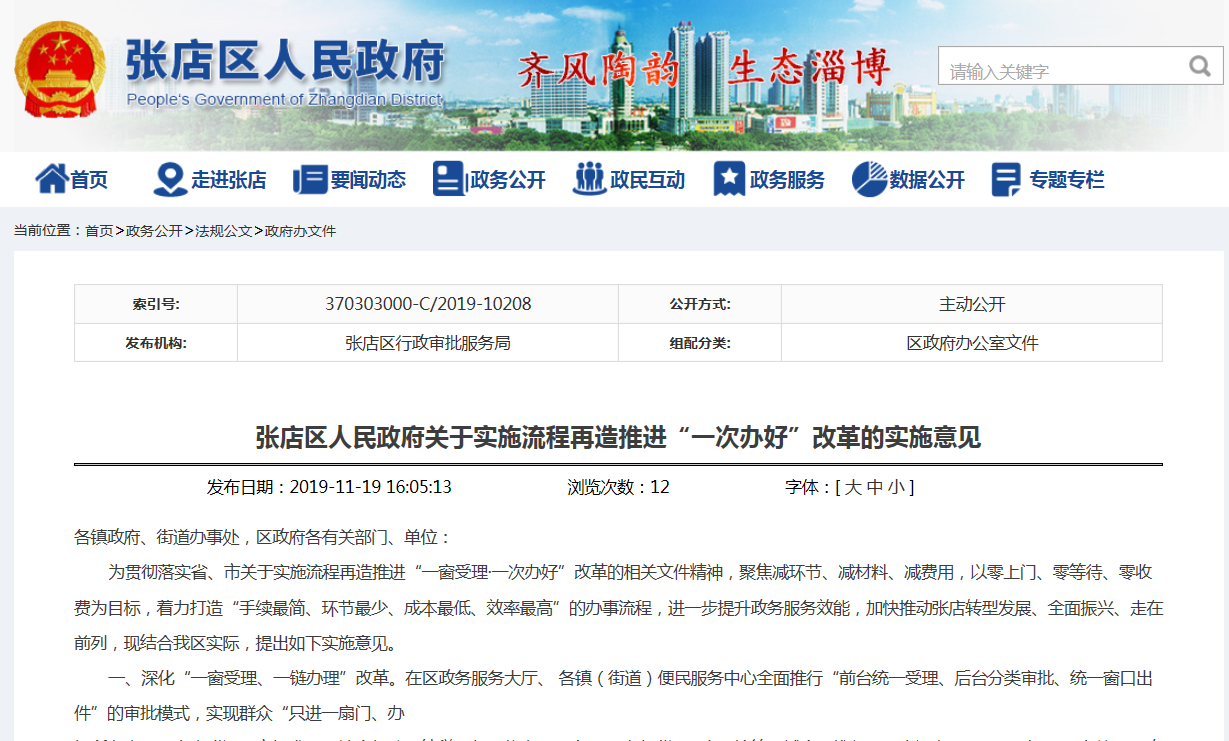The height and width of the screenshot is (741, 1229).
Task: Set font size to 大
Action: (x=852, y=487)
